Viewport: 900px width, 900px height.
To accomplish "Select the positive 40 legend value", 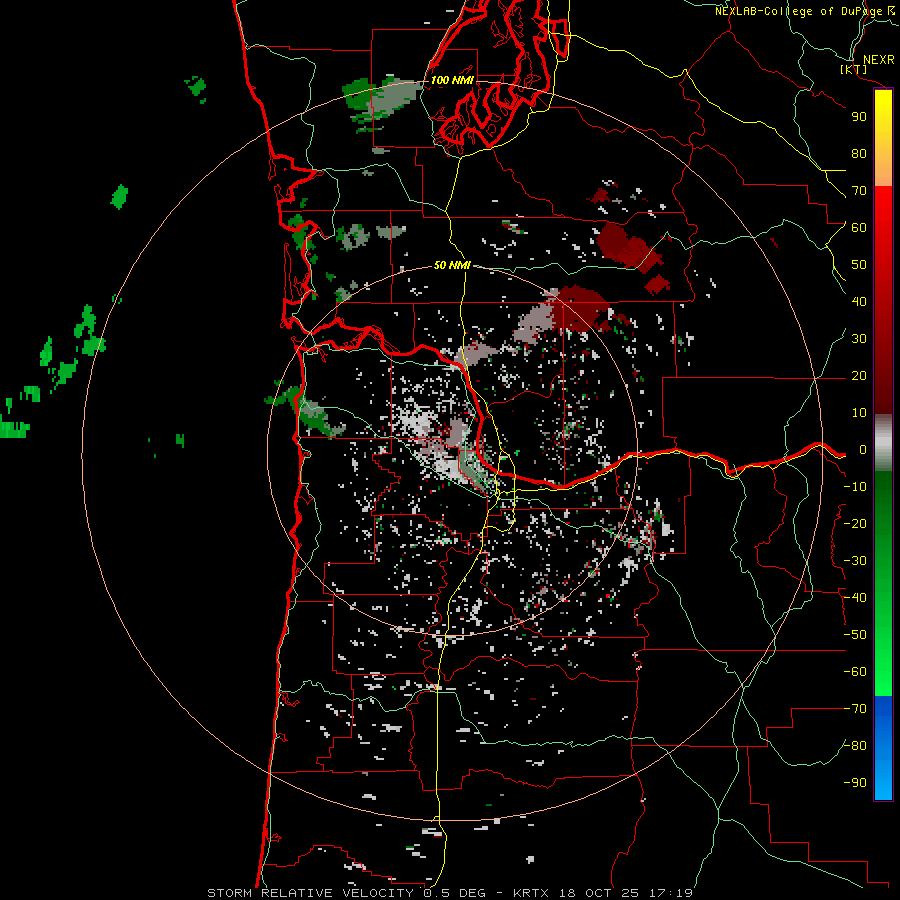I will pos(859,302).
